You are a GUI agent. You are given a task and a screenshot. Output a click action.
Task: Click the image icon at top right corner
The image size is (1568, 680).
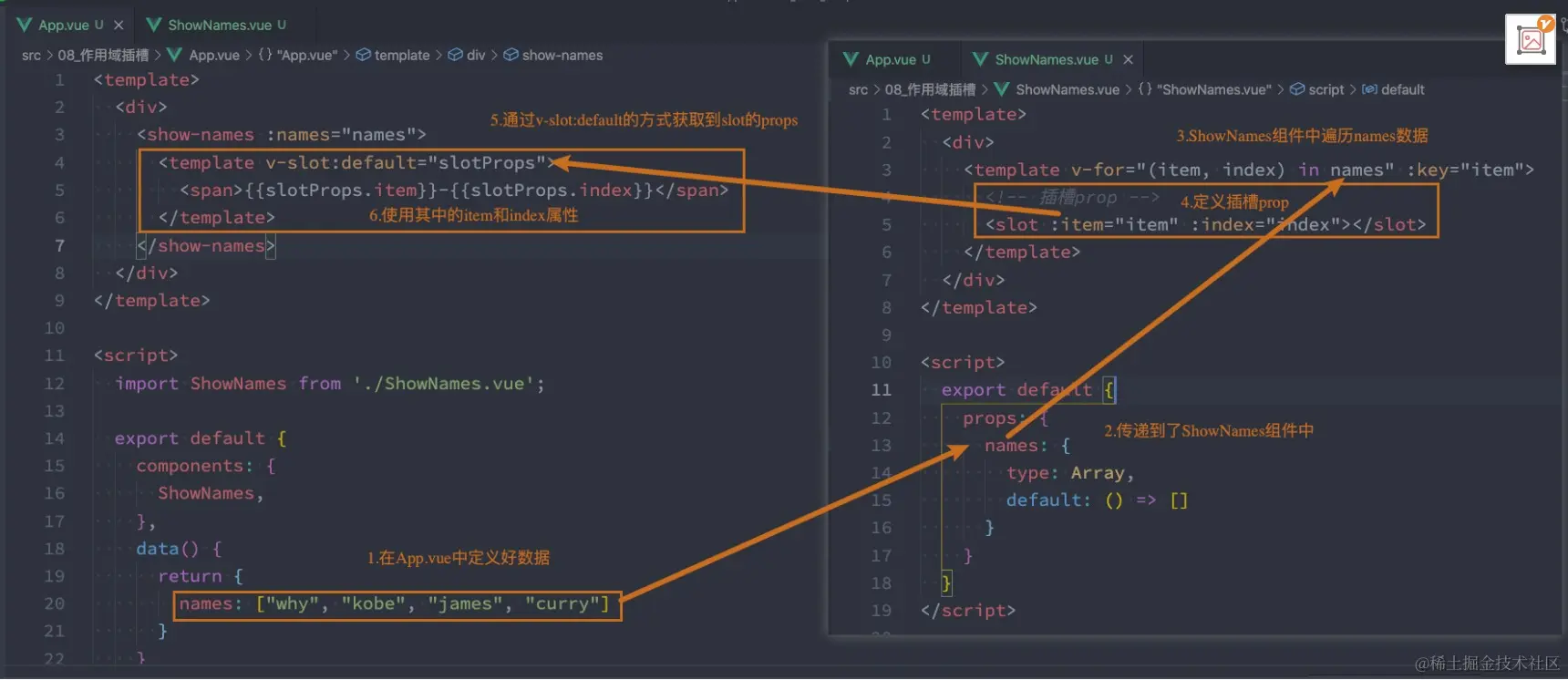pyautogui.click(x=1531, y=40)
